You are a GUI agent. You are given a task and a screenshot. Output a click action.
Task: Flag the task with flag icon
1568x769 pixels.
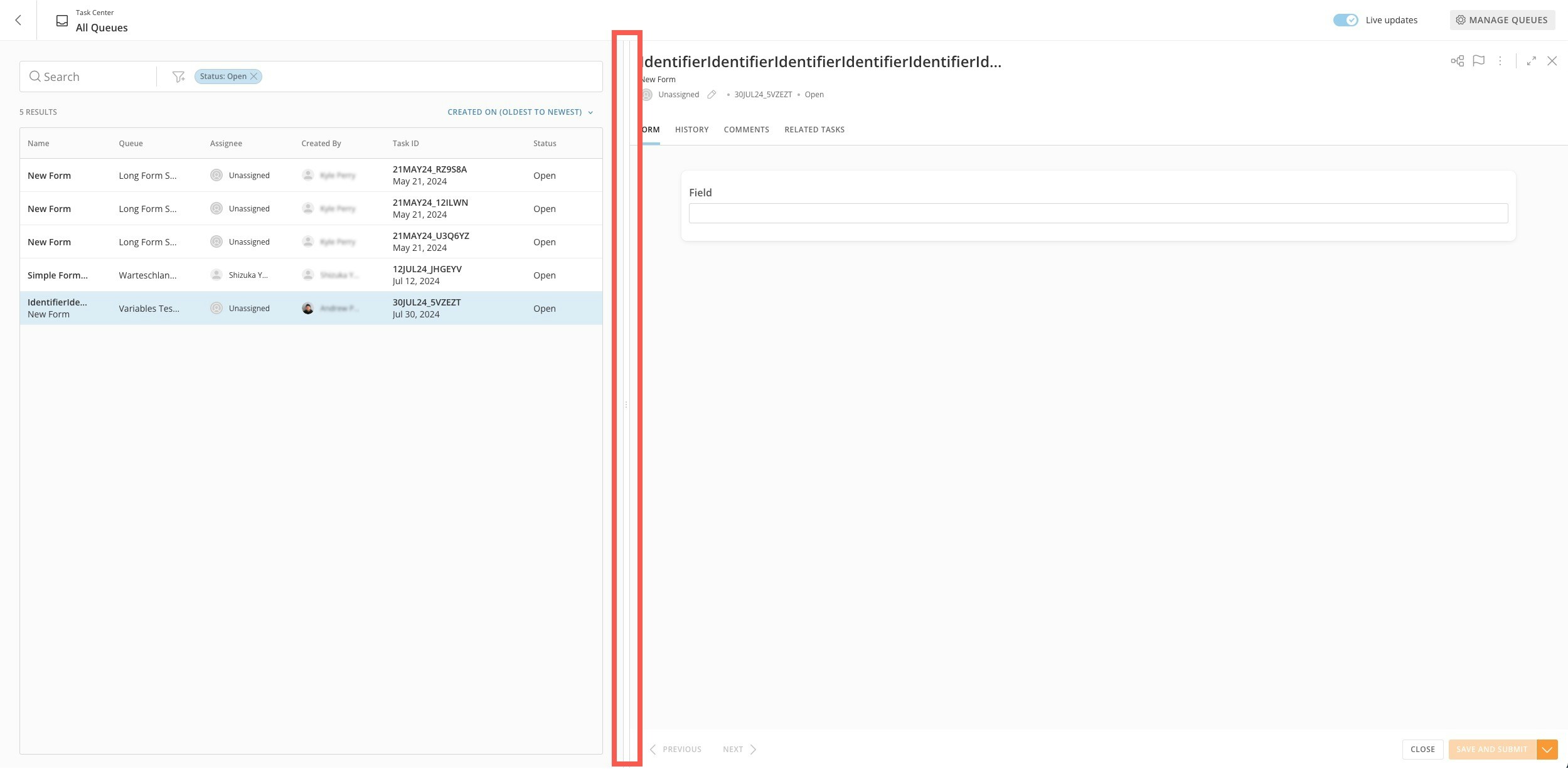(x=1478, y=61)
